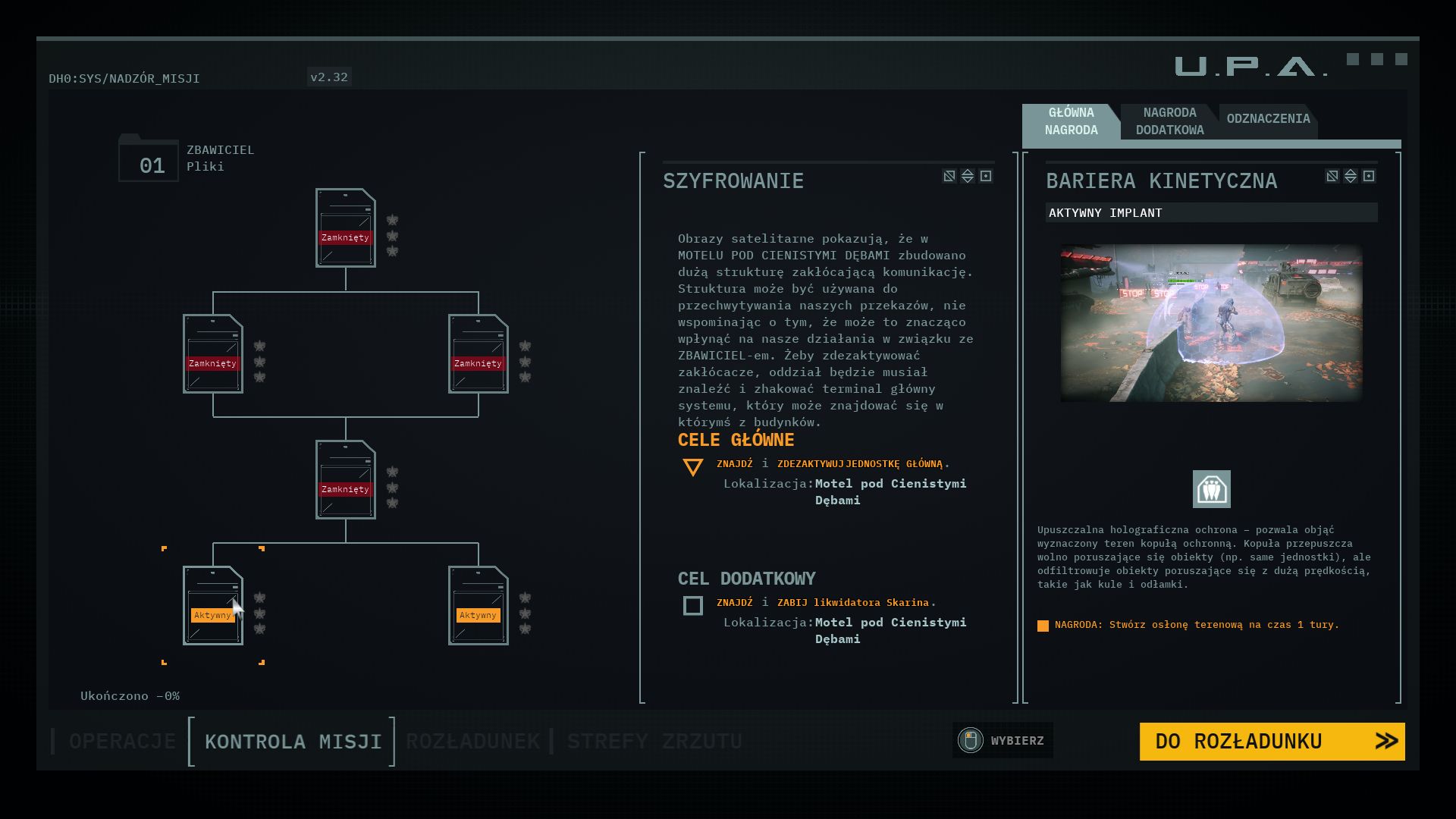The width and height of the screenshot is (1456, 819).
Task: Click the kinetic barrier preview thumbnail
Action: [x=1211, y=323]
